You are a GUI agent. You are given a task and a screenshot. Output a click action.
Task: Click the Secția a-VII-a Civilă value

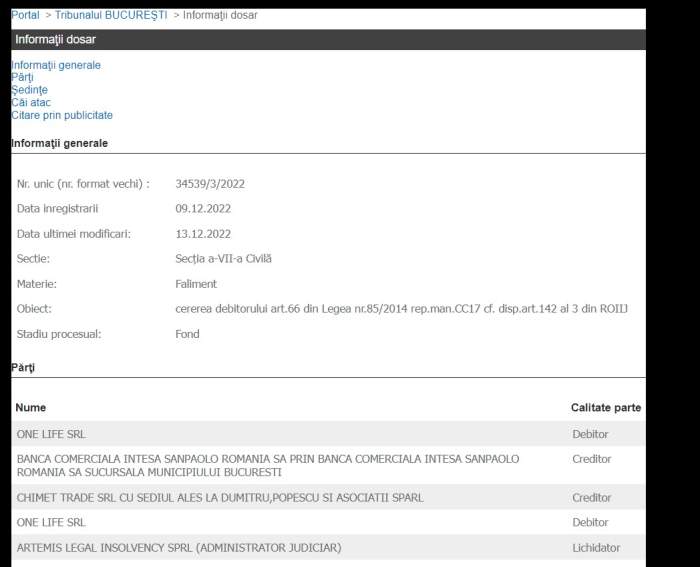223,259
